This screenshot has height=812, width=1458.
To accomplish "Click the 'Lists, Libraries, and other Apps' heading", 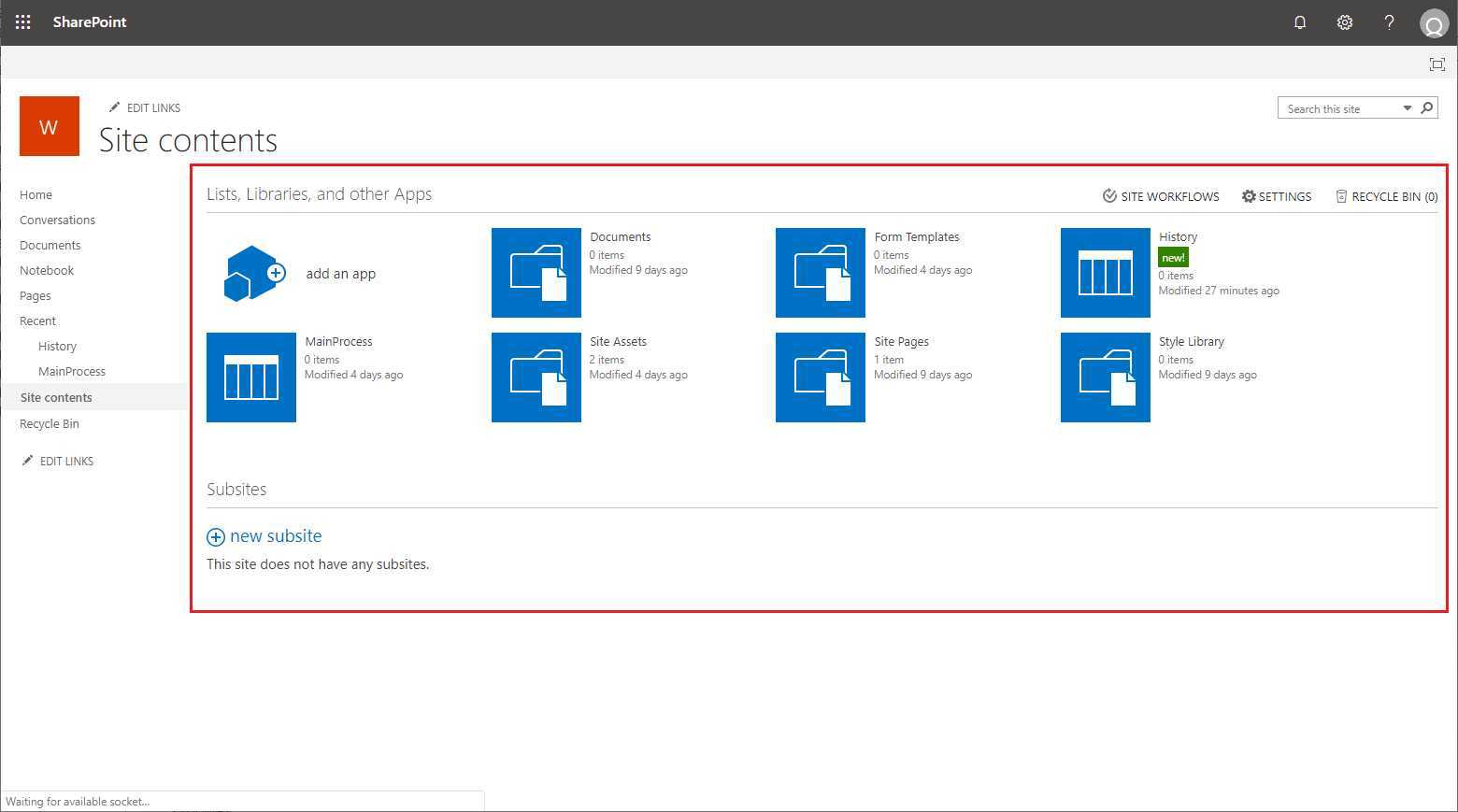I will (x=319, y=193).
